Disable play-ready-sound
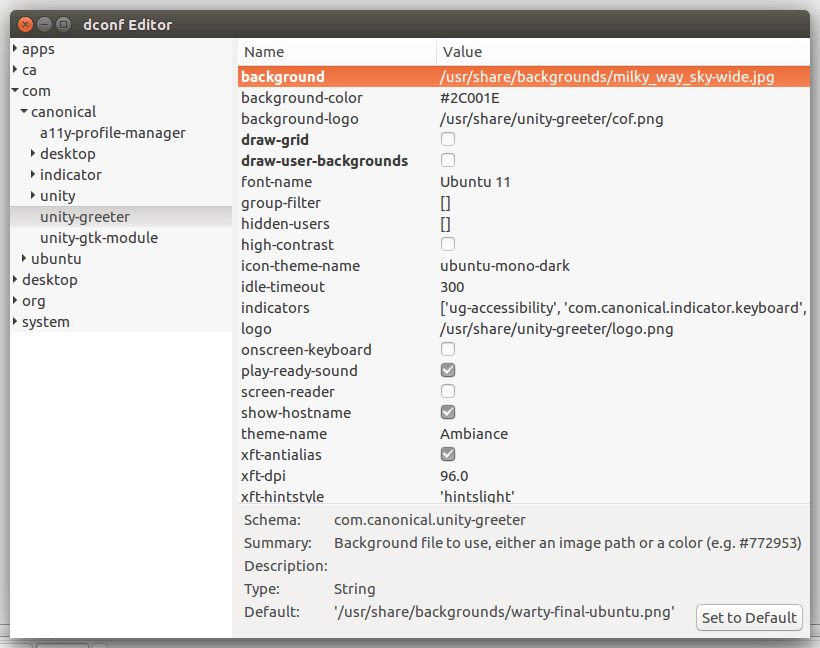The image size is (820, 648). pyautogui.click(x=447, y=370)
